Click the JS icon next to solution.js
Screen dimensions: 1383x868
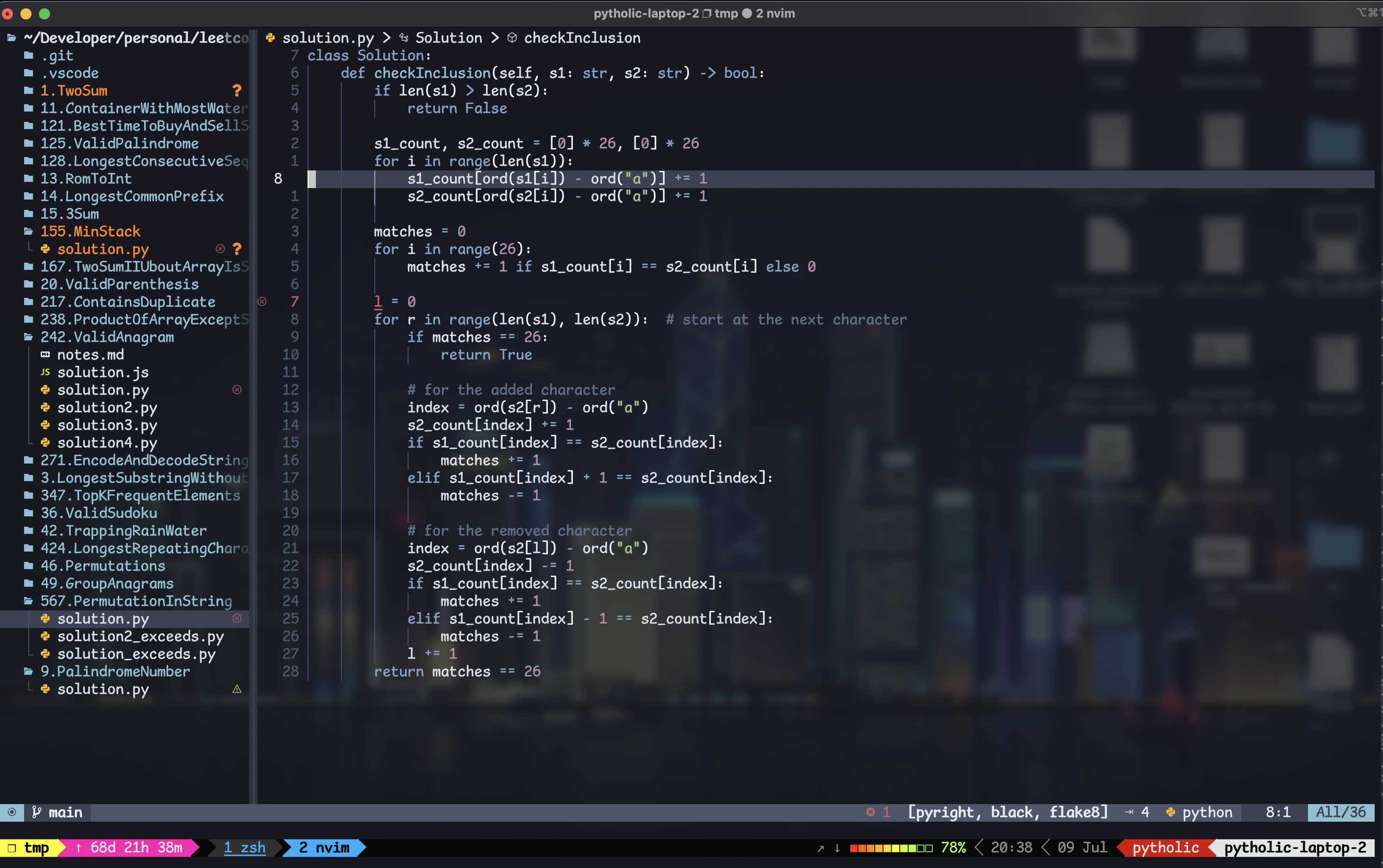[45, 372]
